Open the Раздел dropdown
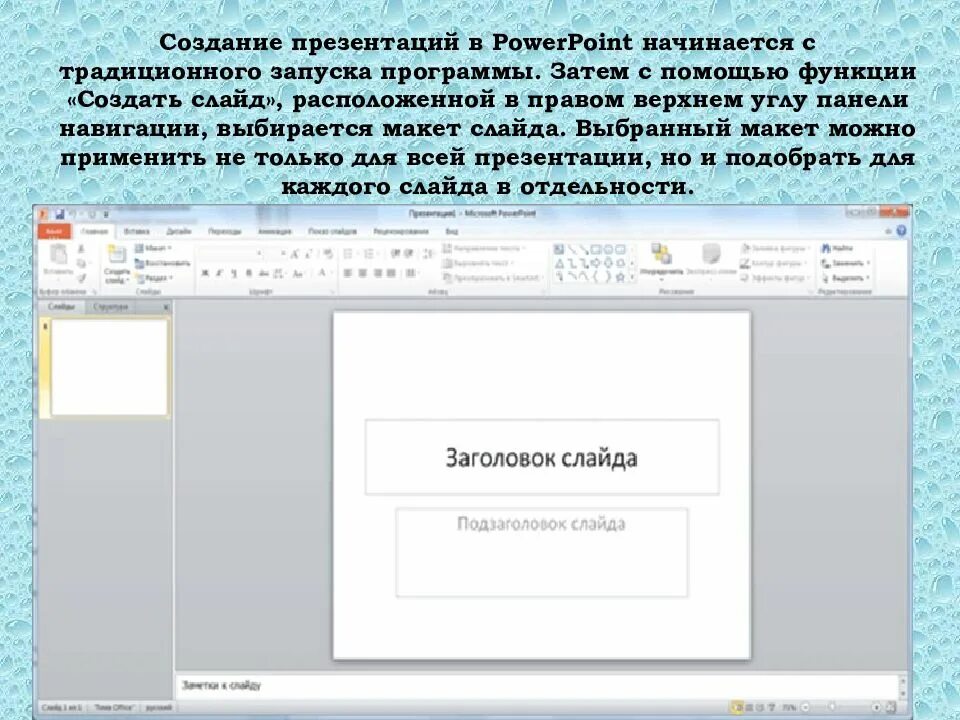Viewport: 960px width, 720px height. 154,278
